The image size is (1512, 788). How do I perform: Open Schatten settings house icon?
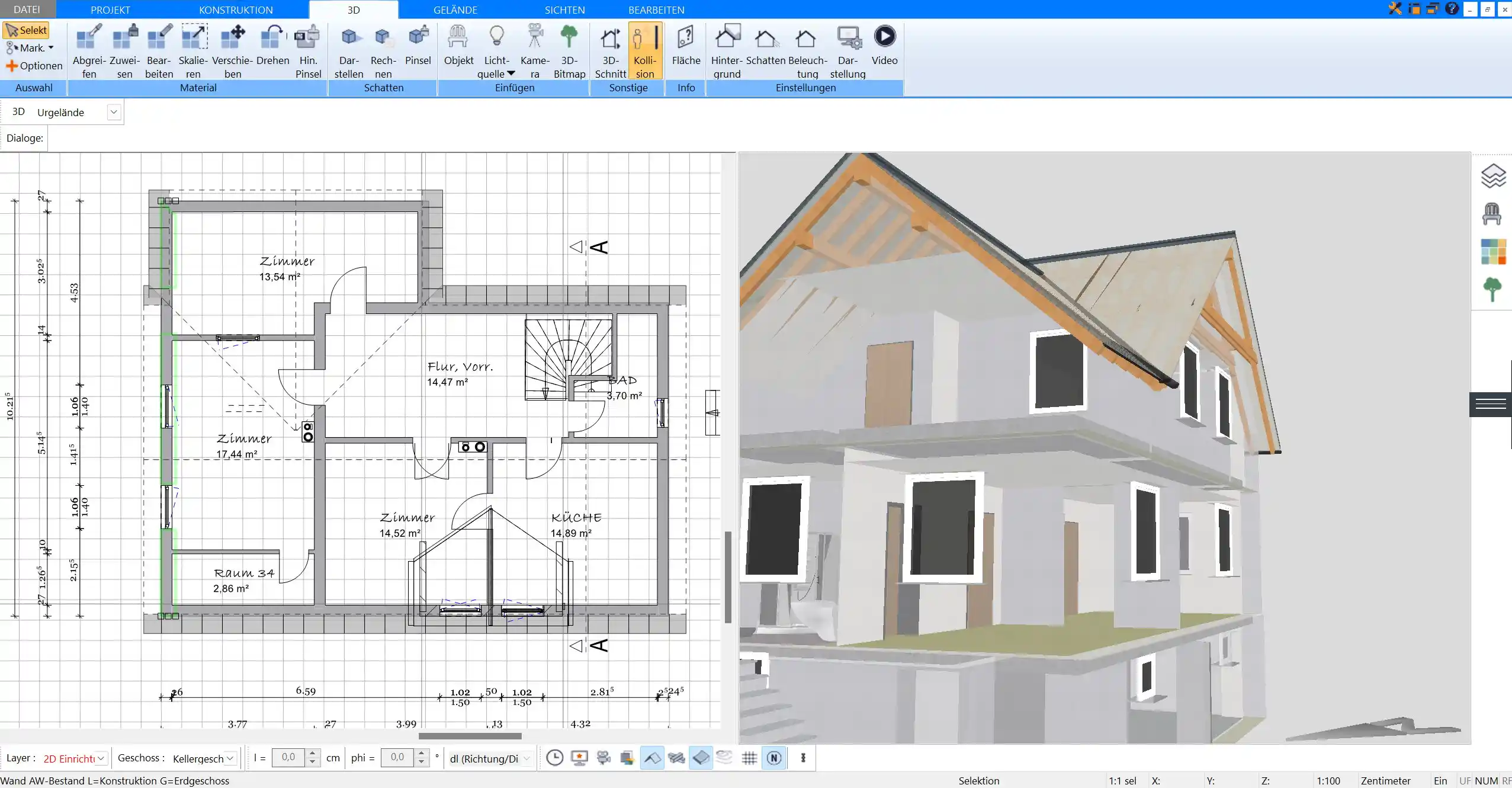pos(766,45)
